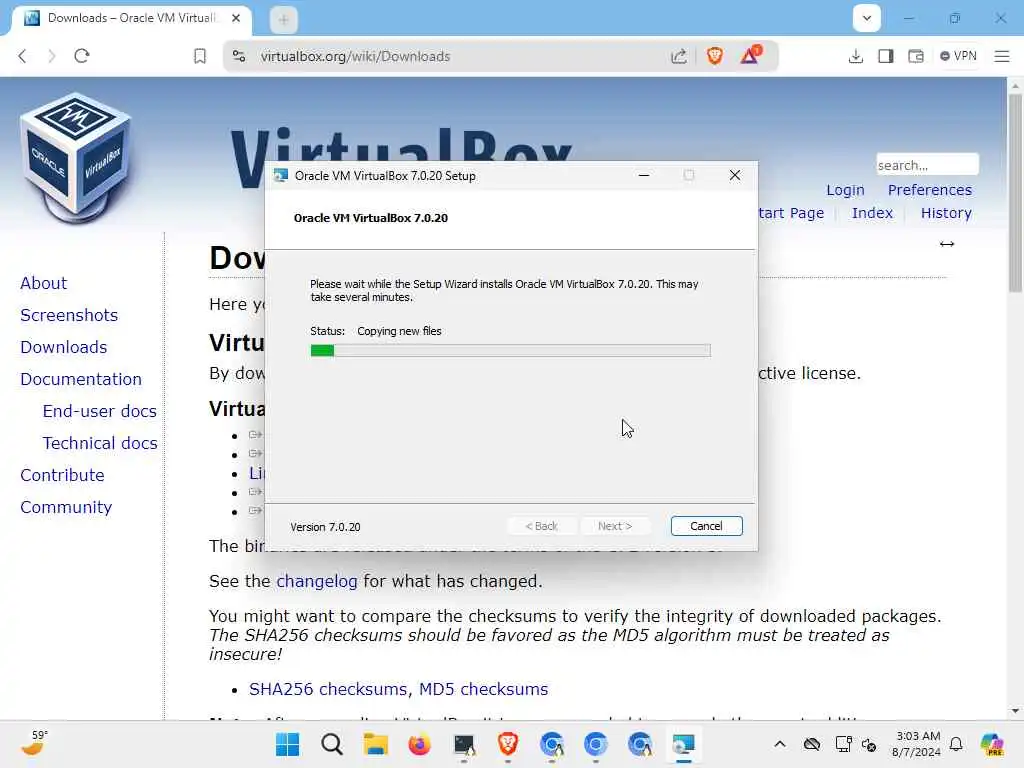Reload the VirtualBox downloads page
Screen dimensions: 1024x768
coord(82,56)
